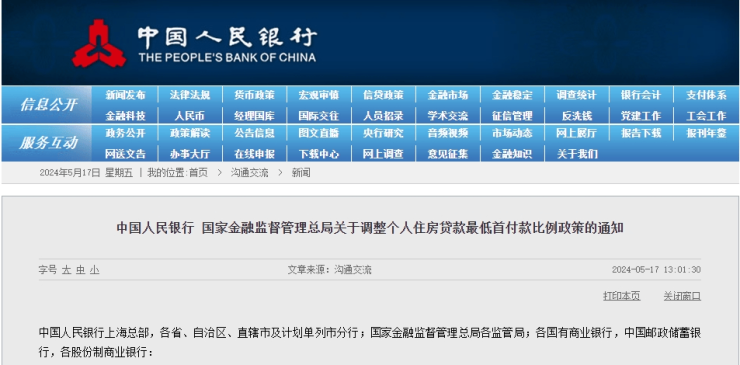Click the 关闭窗口 close window link
This screenshot has height=365, width=740.
pos(682,296)
